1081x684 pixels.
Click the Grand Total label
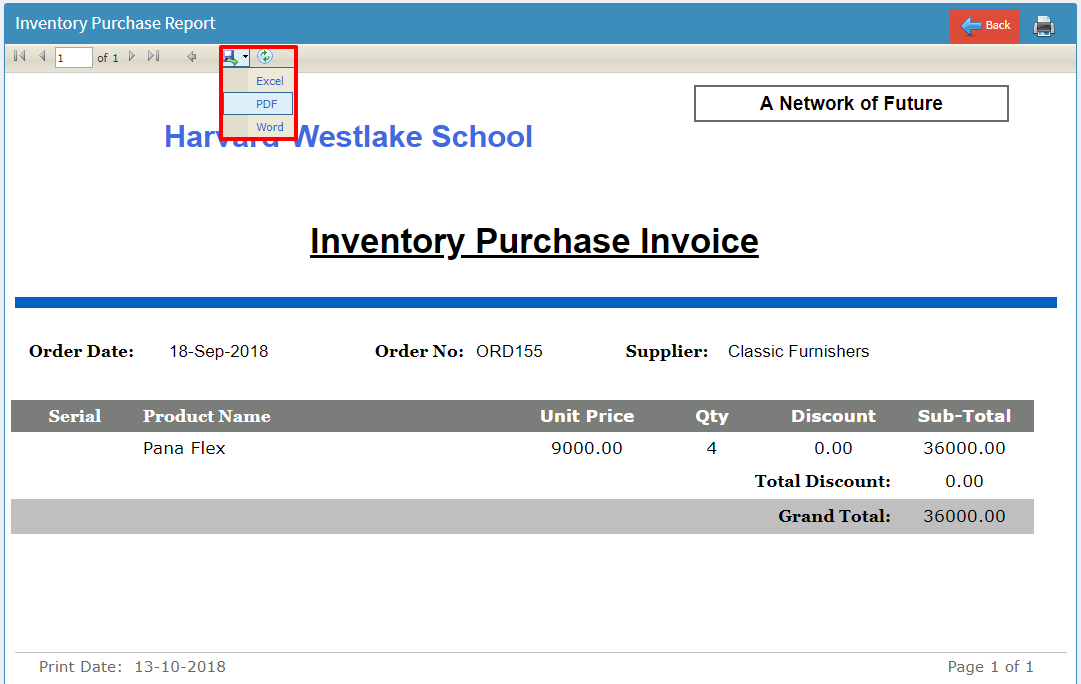click(x=834, y=516)
